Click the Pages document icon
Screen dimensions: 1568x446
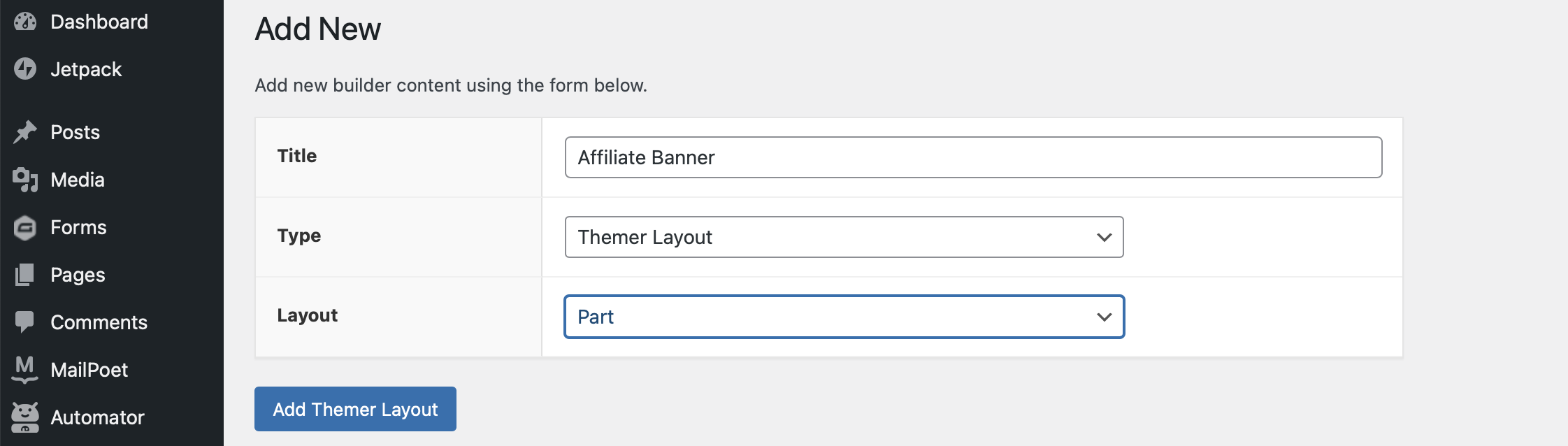click(25, 274)
